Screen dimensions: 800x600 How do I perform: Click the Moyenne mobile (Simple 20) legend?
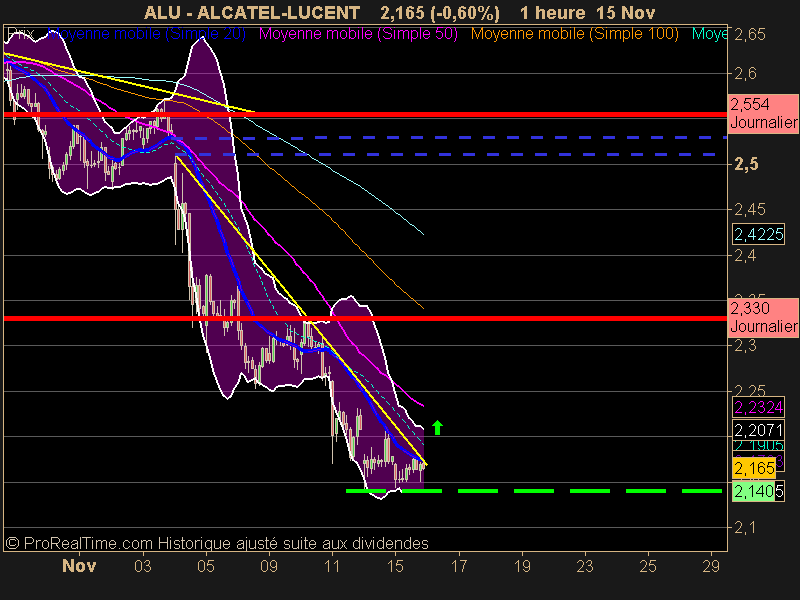[x=146, y=34]
